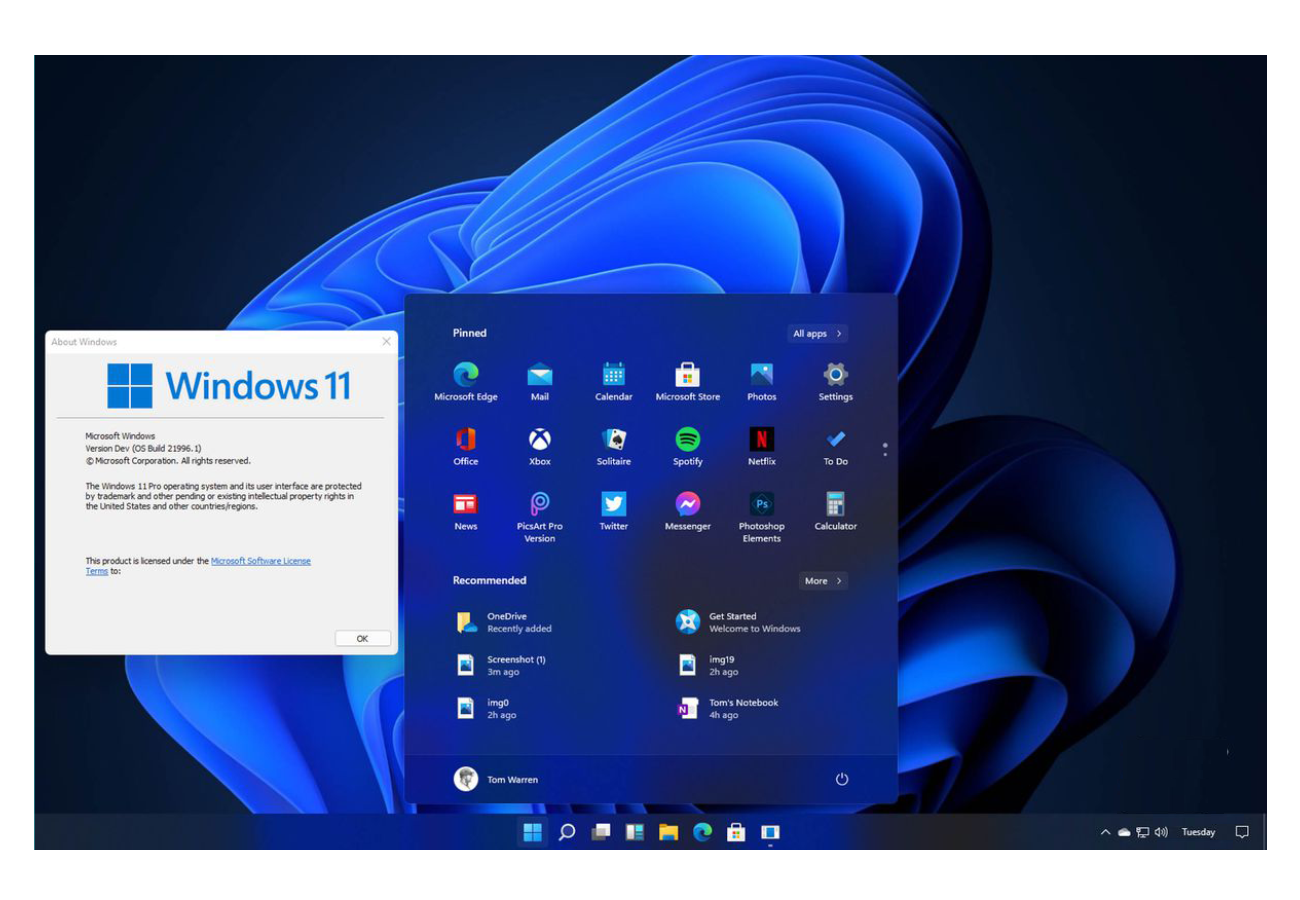The width and height of the screenshot is (1300, 900).
Task: Click the Windows Start button on taskbar
Action: [x=533, y=832]
